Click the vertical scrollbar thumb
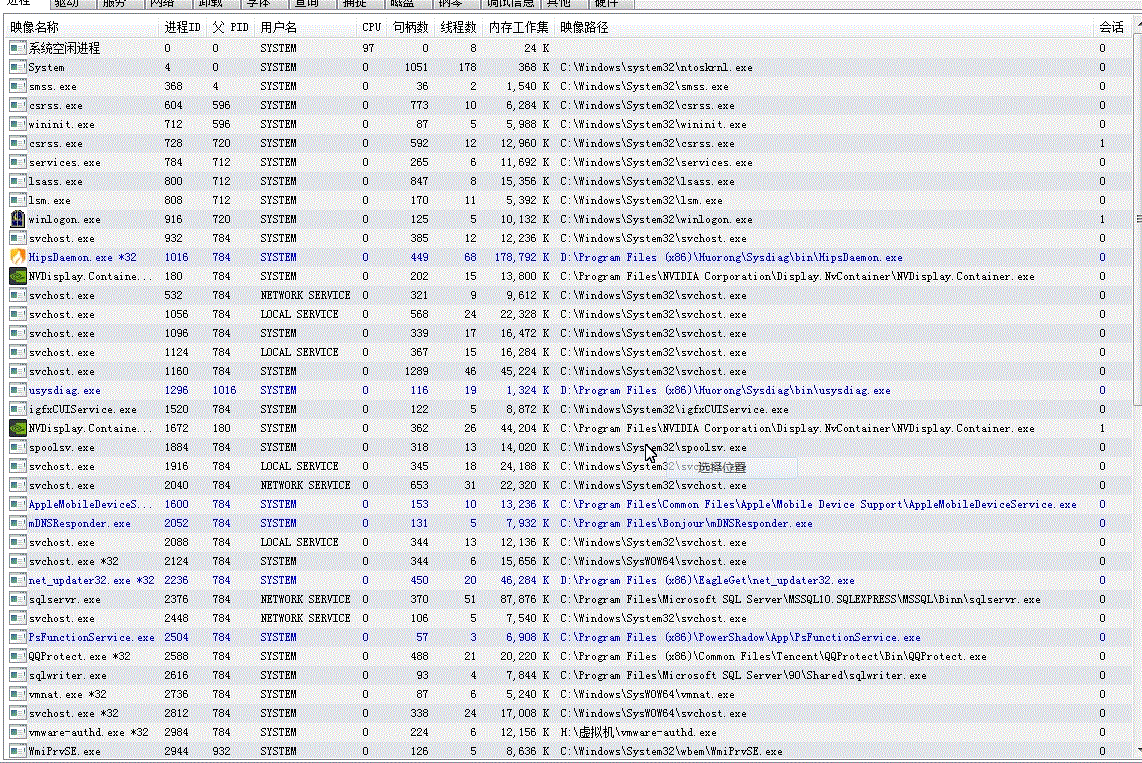Image resolution: width=1142 pixels, height=763 pixels. [x=1138, y=218]
